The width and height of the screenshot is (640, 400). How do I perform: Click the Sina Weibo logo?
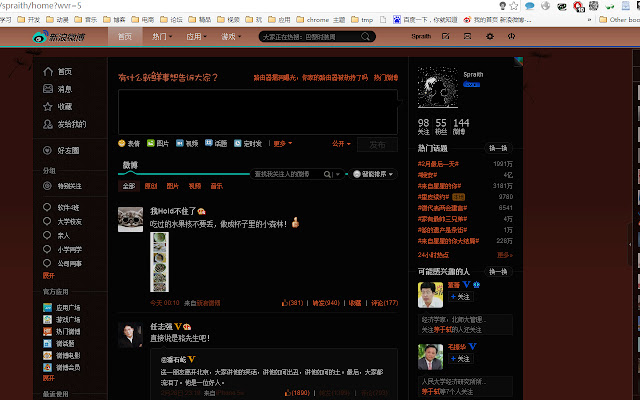[x=59, y=37]
